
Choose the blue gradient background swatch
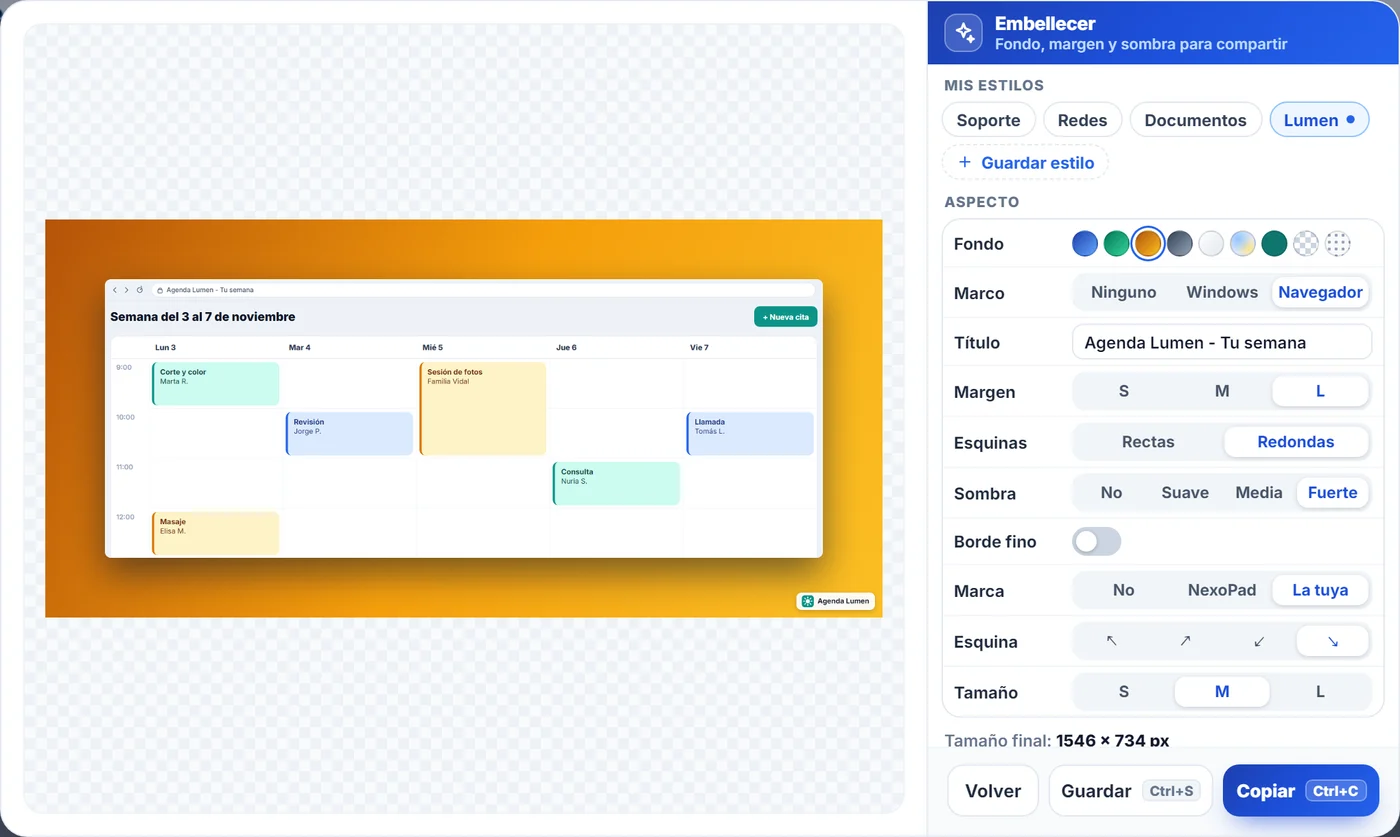point(1085,243)
